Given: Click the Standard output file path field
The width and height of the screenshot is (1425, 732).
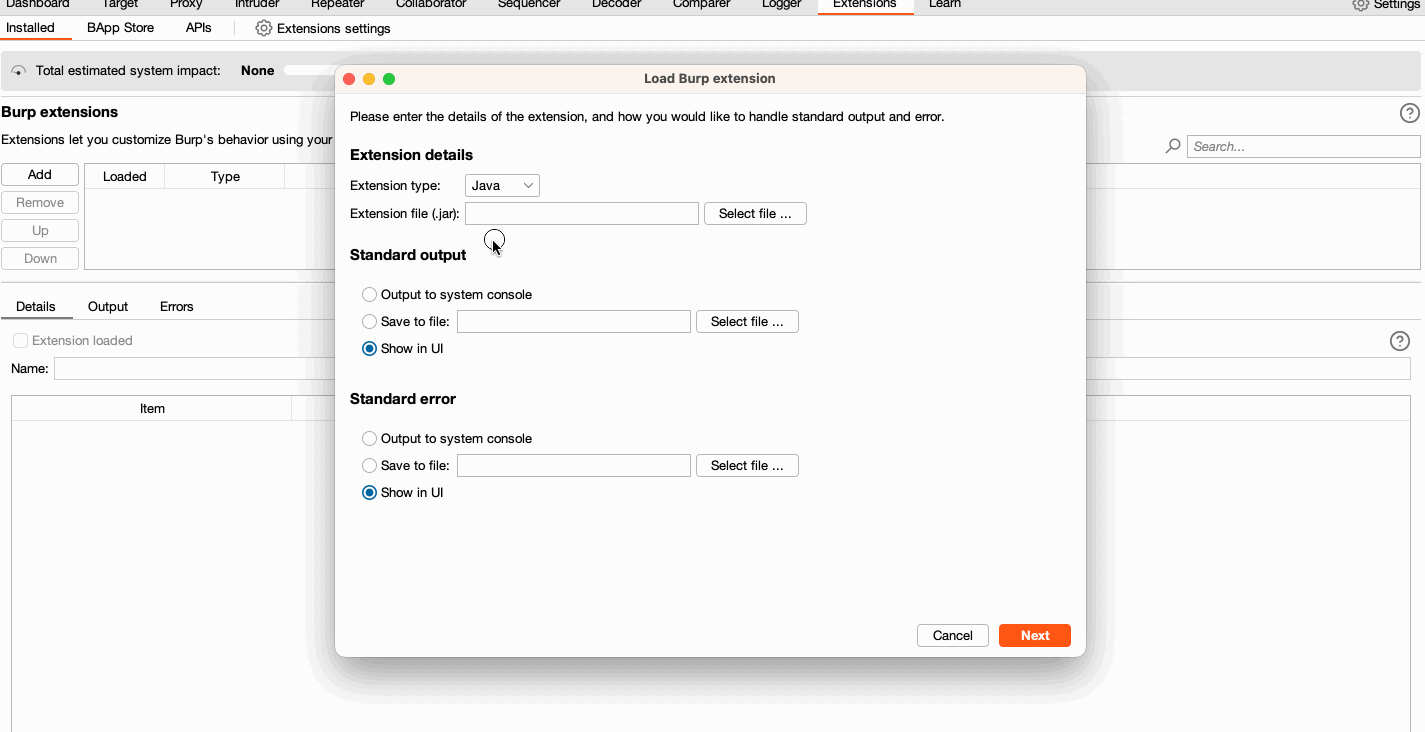Looking at the screenshot, I should coord(574,322).
